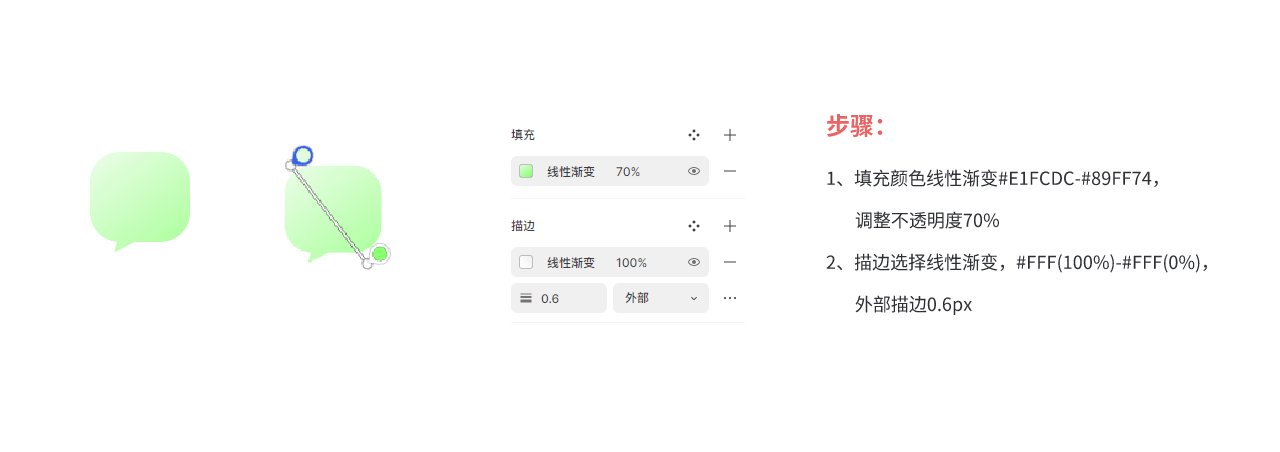Toggle fill visibility eye icon
The width and height of the screenshot is (1280, 452).
(x=694, y=171)
